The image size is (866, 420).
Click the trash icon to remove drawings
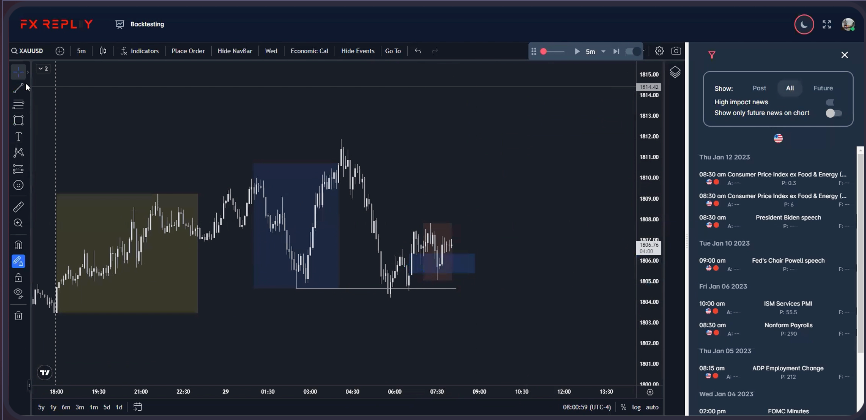click(x=18, y=316)
